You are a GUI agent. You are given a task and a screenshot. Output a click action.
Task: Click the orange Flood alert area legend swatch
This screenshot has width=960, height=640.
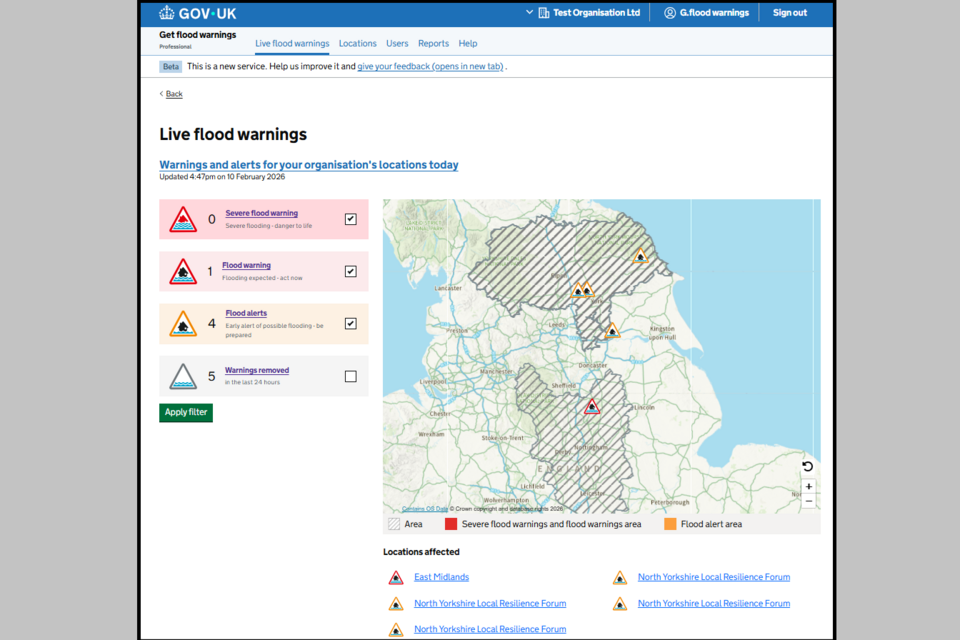(x=670, y=524)
